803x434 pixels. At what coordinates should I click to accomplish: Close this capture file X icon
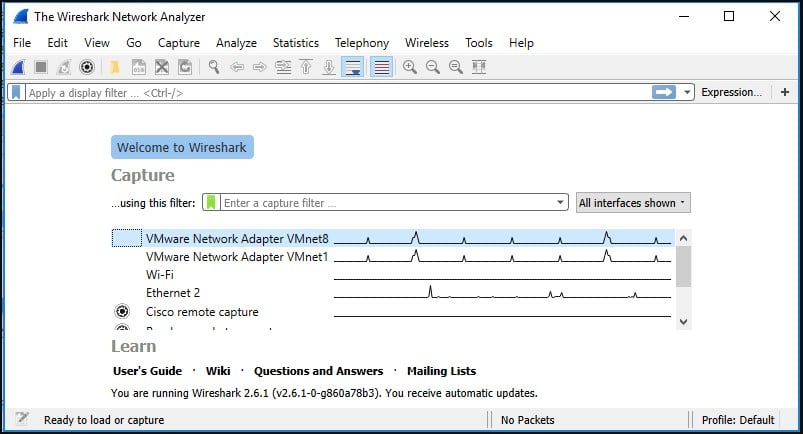tap(162, 67)
